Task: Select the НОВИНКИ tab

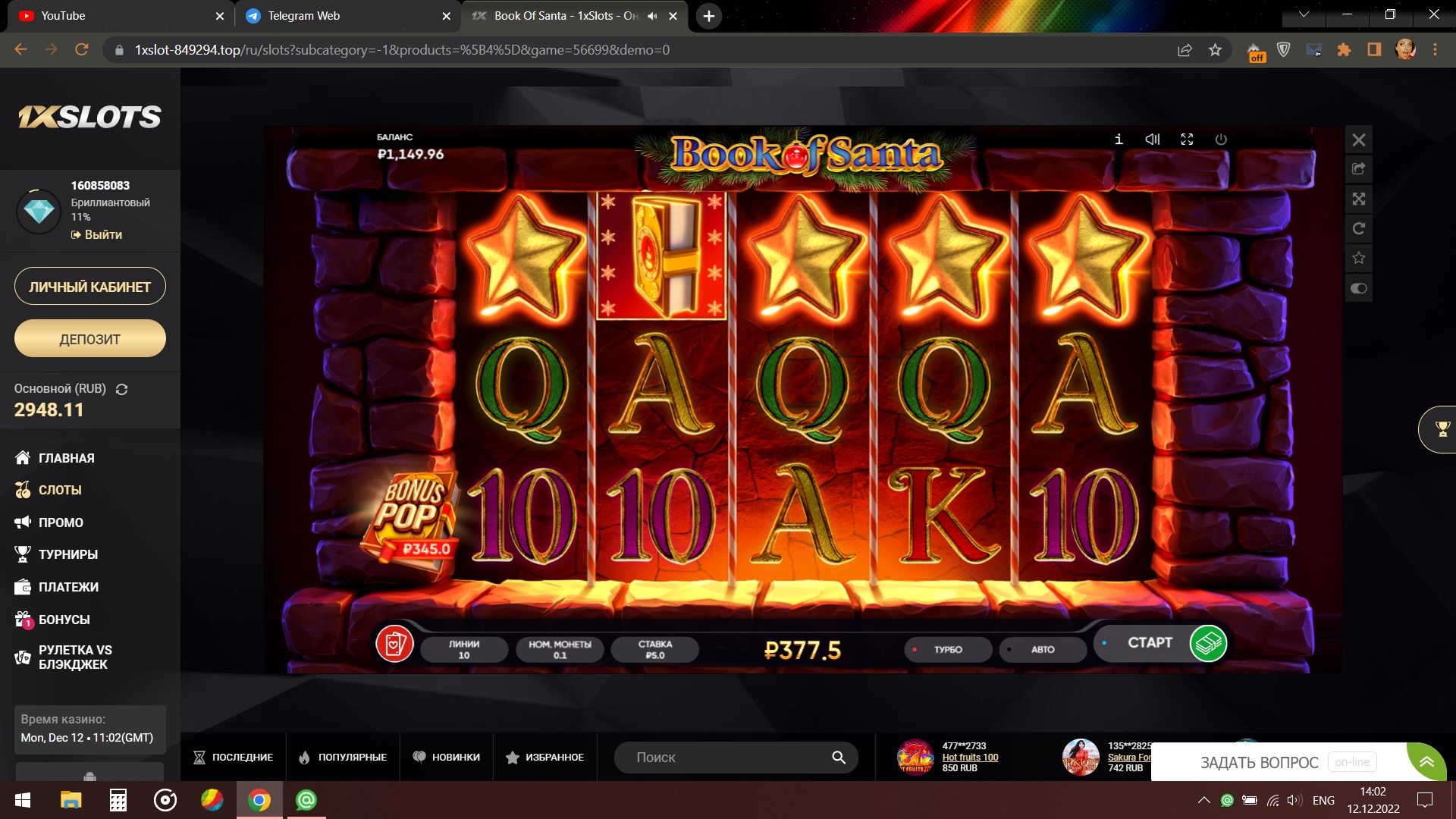Action: tap(446, 757)
